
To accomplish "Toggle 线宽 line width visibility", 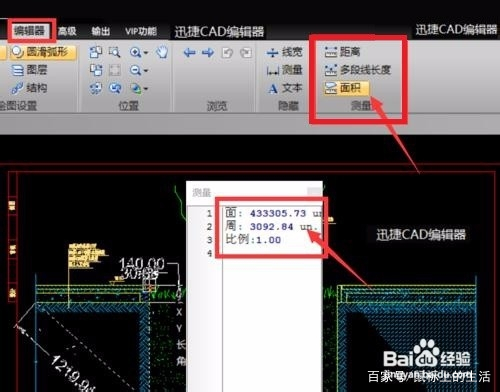I will (x=284, y=52).
